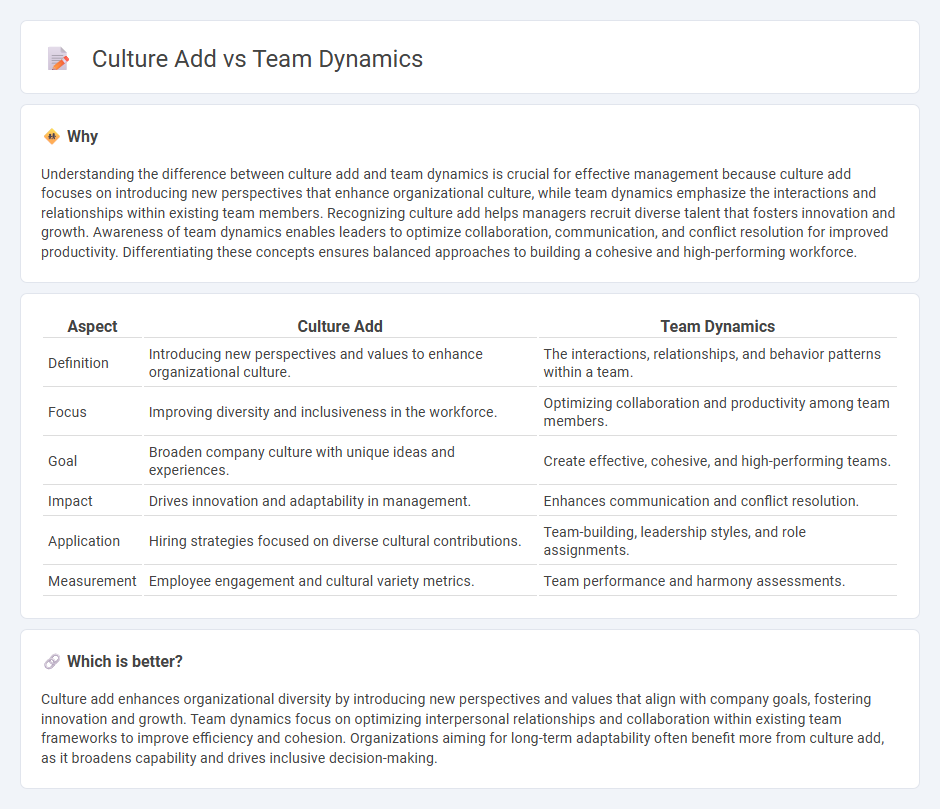Click the Which is better? heading
Screen dimensions: 940x809
tap(125, 661)
